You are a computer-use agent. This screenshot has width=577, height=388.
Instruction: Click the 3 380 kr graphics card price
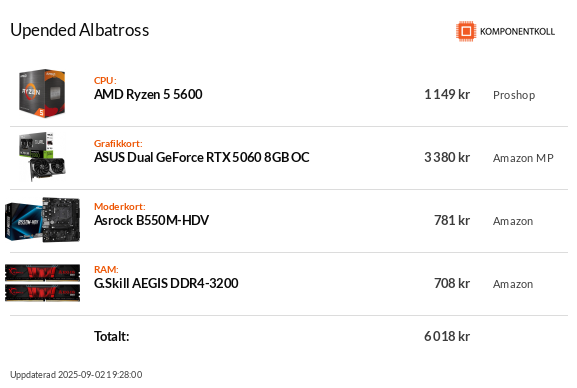click(447, 158)
